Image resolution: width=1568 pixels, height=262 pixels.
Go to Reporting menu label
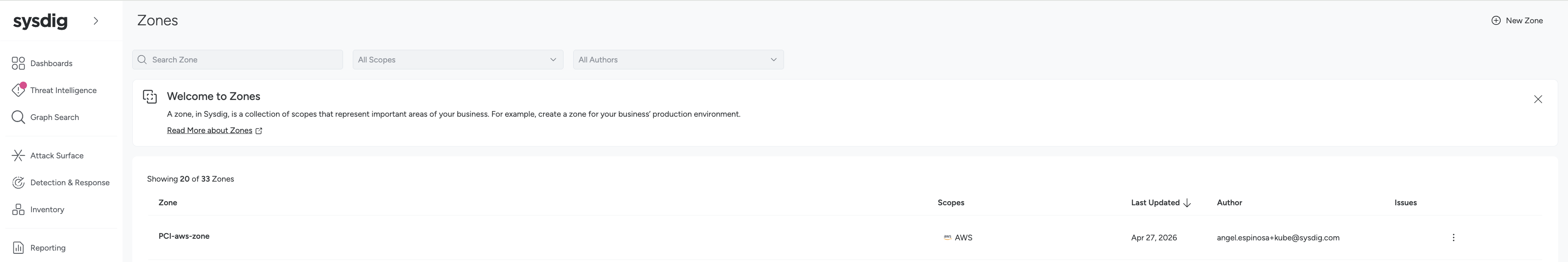click(x=48, y=247)
